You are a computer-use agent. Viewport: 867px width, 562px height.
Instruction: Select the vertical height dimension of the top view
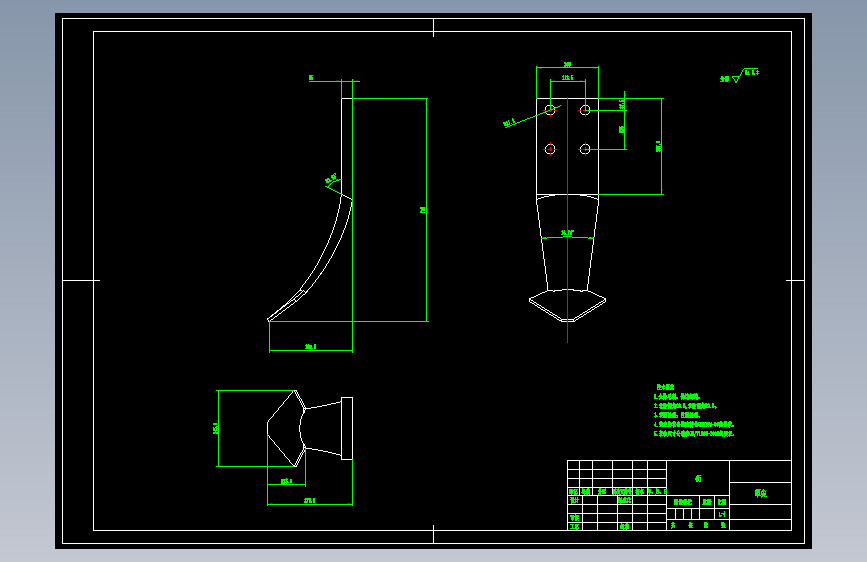[x=215, y=428]
